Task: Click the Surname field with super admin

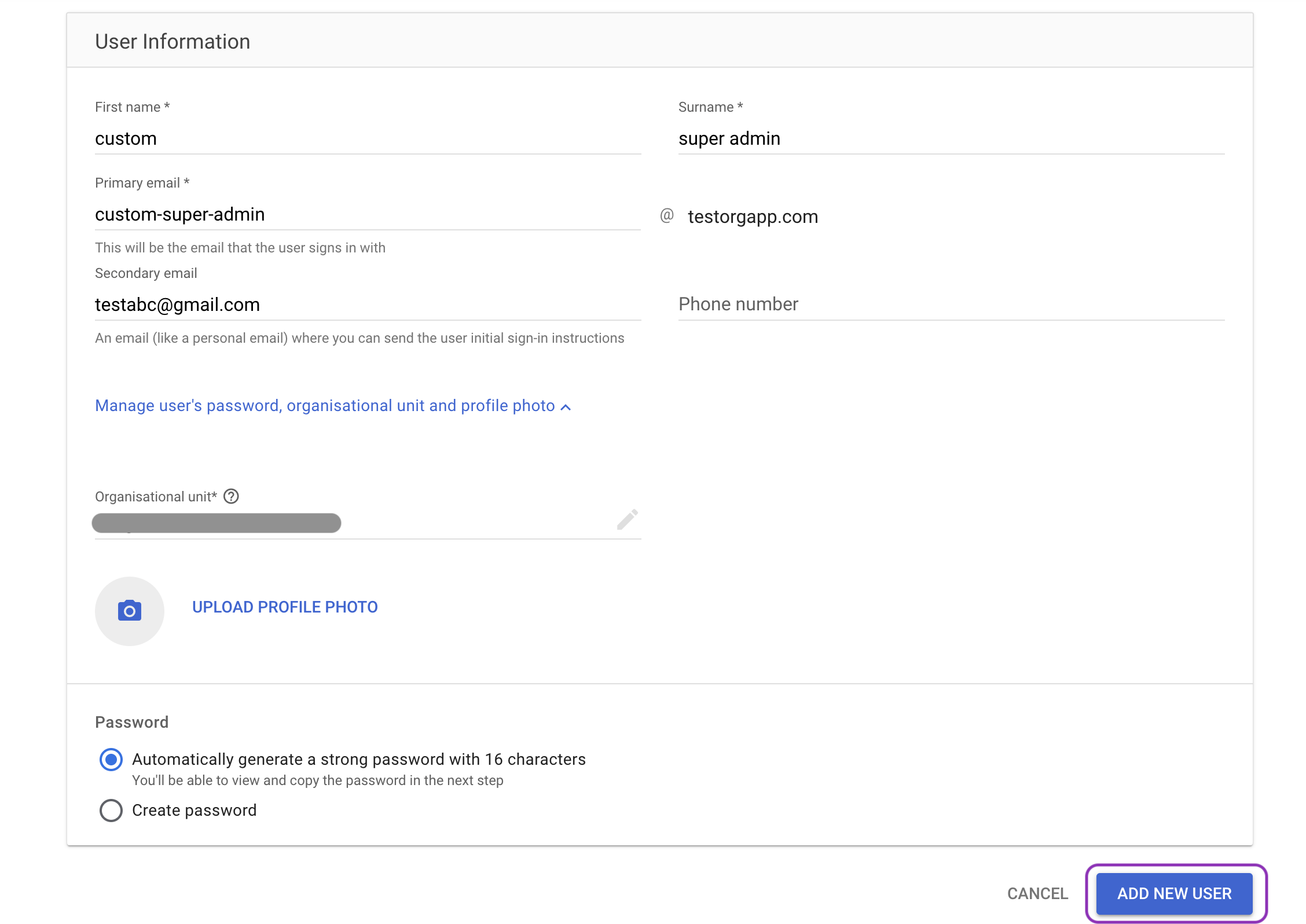Action: pos(951,139)
